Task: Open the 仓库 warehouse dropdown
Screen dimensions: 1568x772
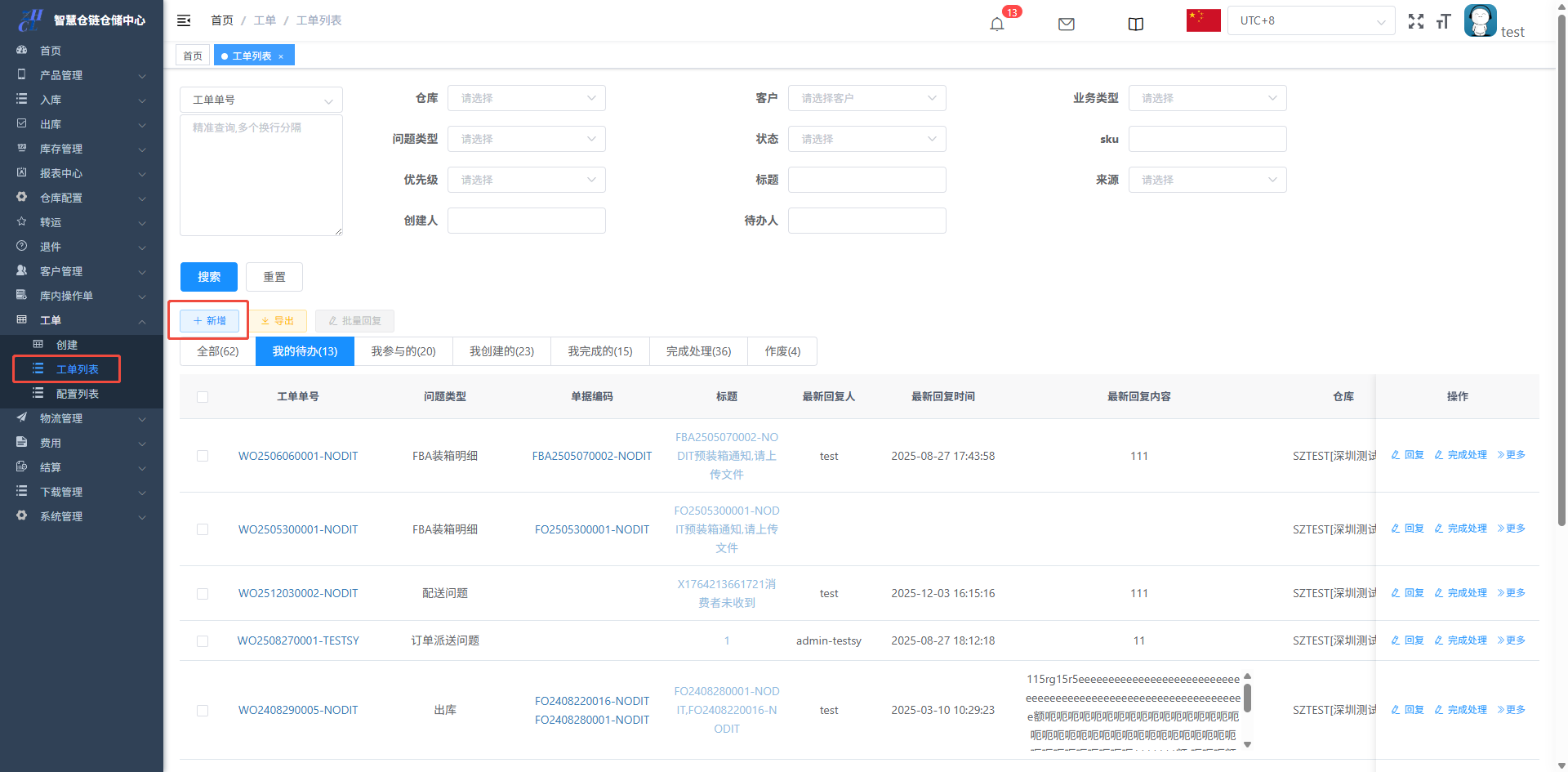Action: tap(526, 98)
